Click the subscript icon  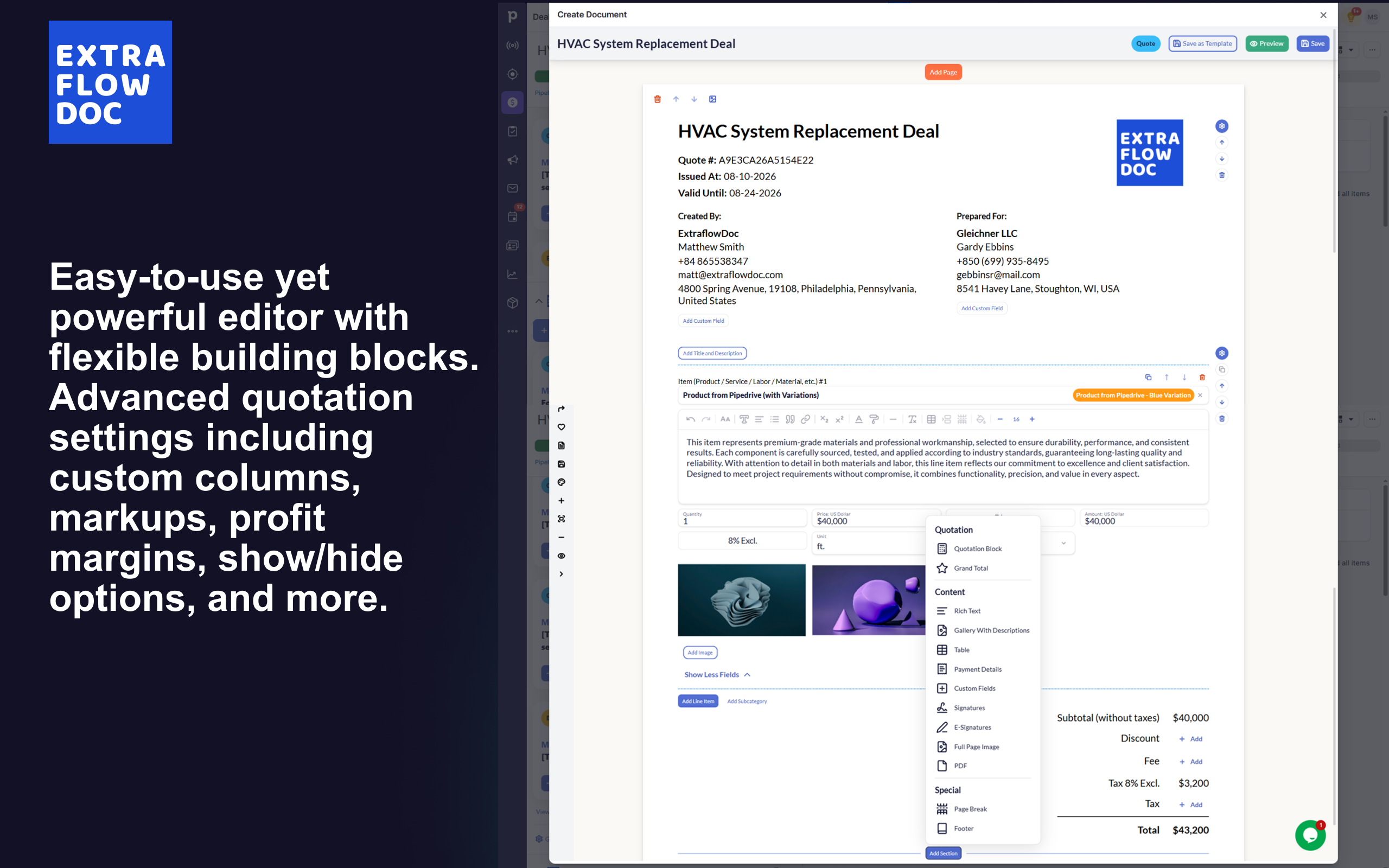(x=824, y=419)
